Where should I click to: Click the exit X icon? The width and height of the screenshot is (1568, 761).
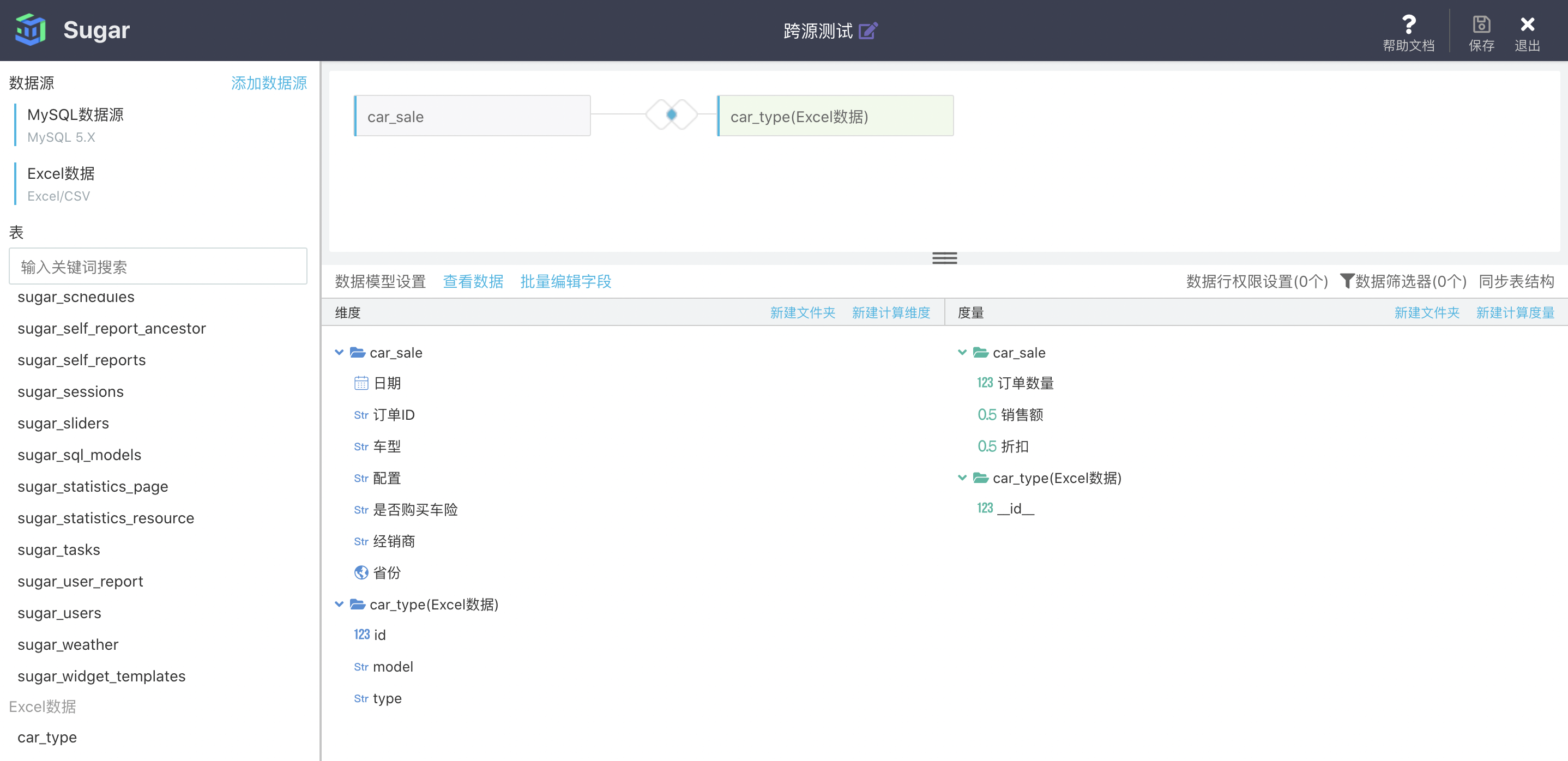[1527, 25]
